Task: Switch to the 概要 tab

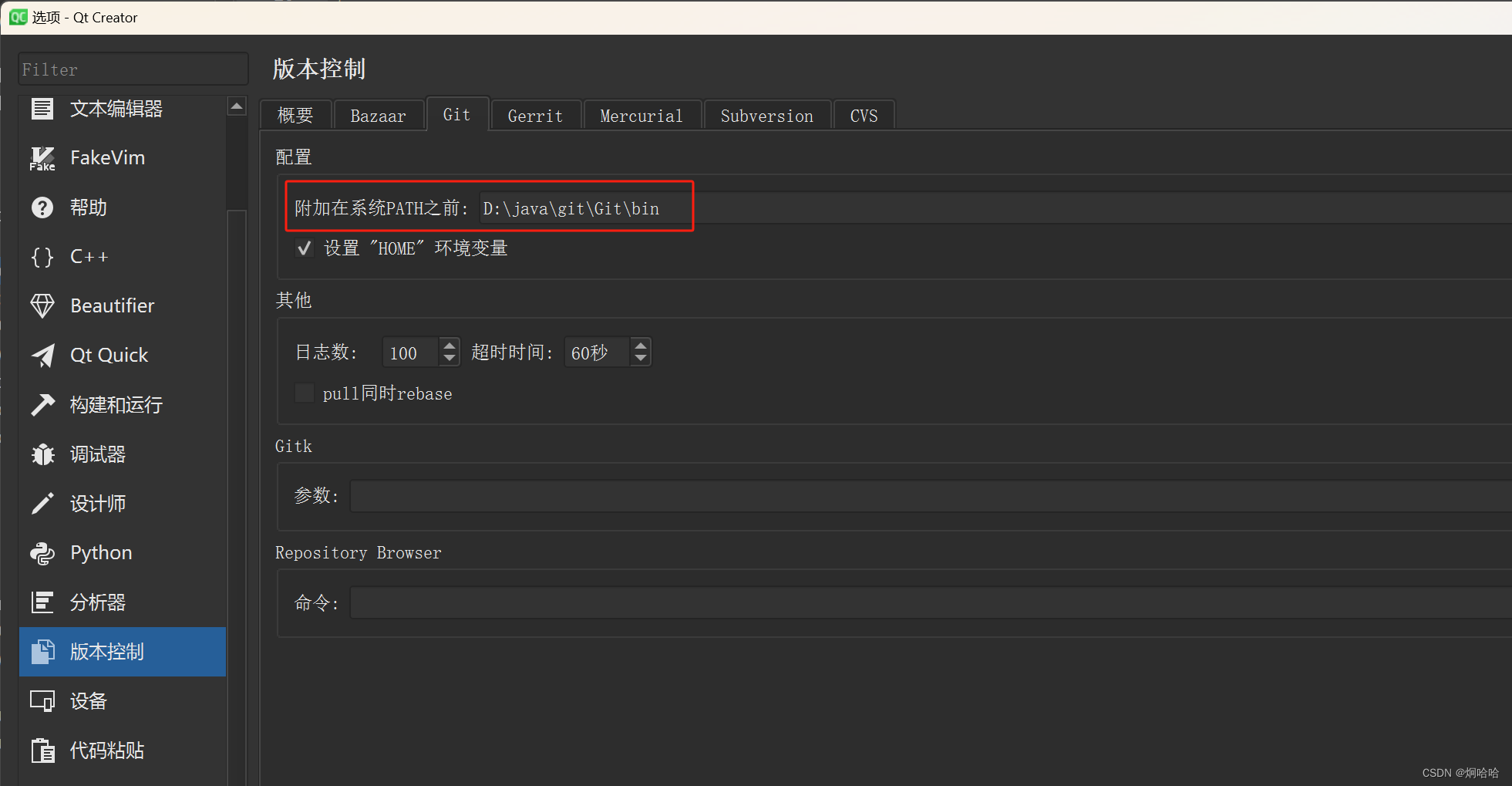Action: [295, 116]
